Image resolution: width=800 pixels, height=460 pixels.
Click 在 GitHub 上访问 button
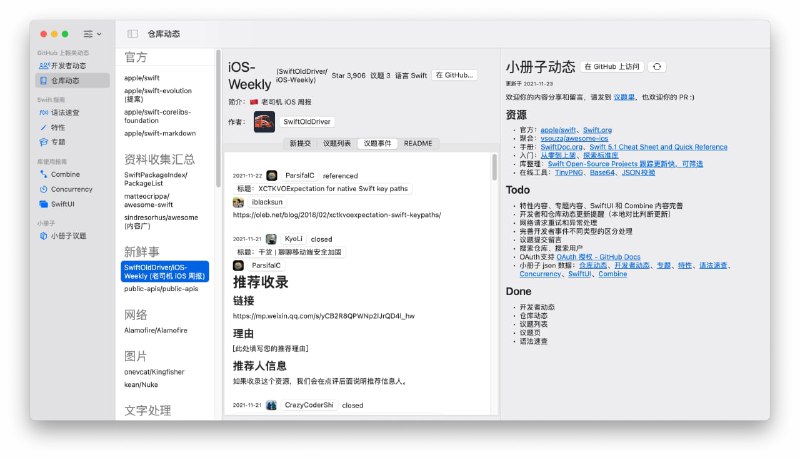tap(612, 67)
